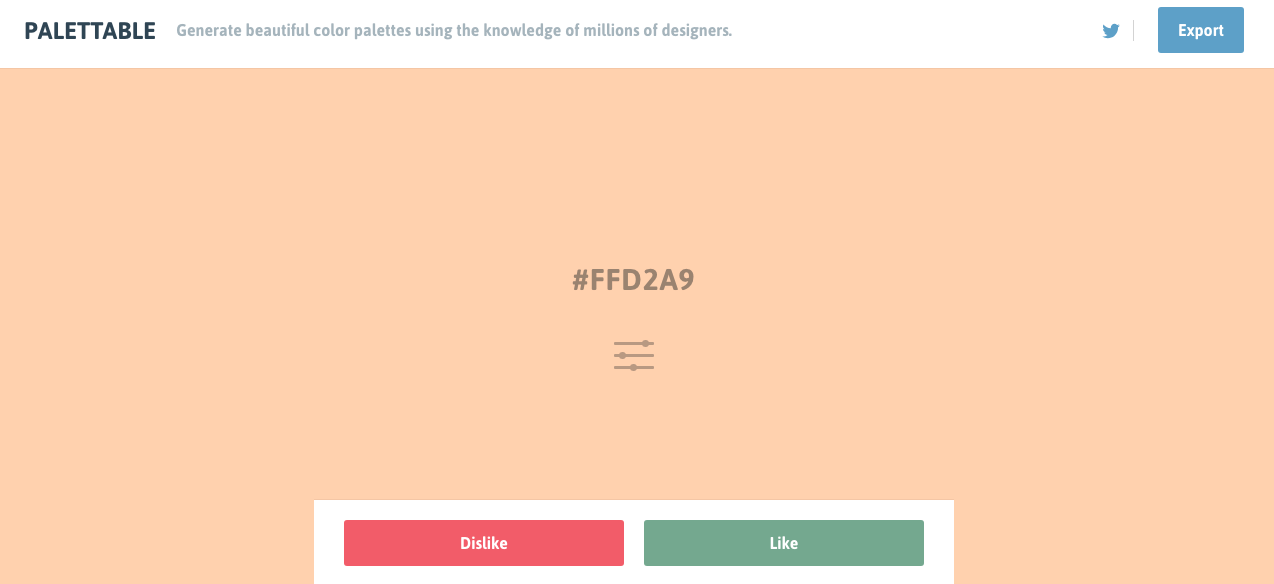
Task: Click the divider beside the Twitter icon
Action: (x=1133, y=31)
